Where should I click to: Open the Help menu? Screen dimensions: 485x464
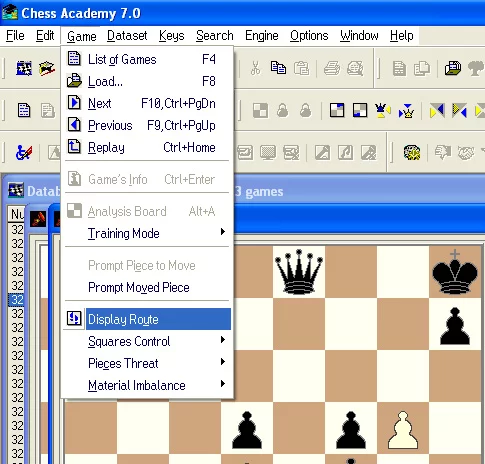pos(402,35)
